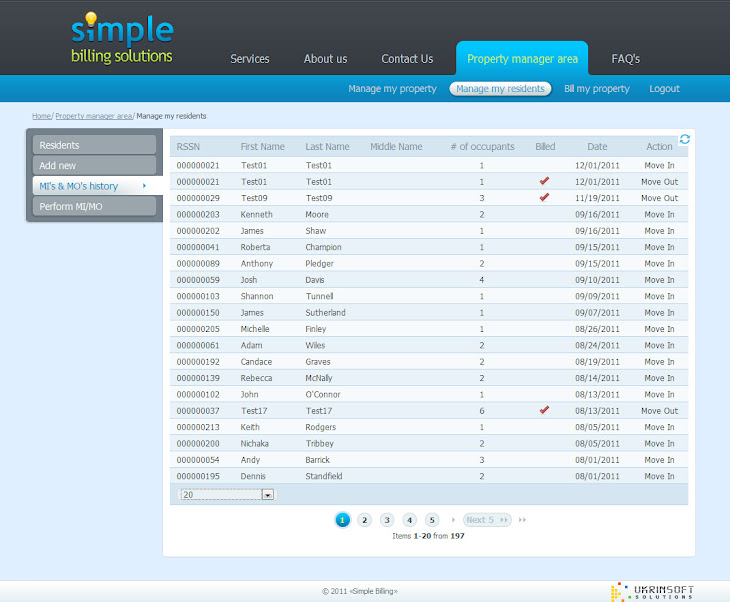The width and height of the screenshot is (730, 602).
Task: Sort by the RSSN column header
Action: [188, 147]
